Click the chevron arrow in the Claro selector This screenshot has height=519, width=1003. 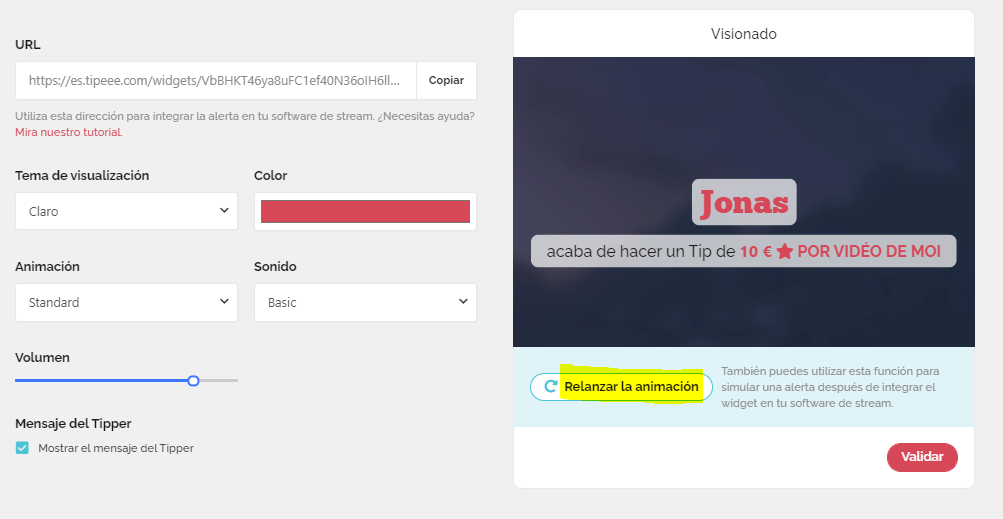coord(223,211)
